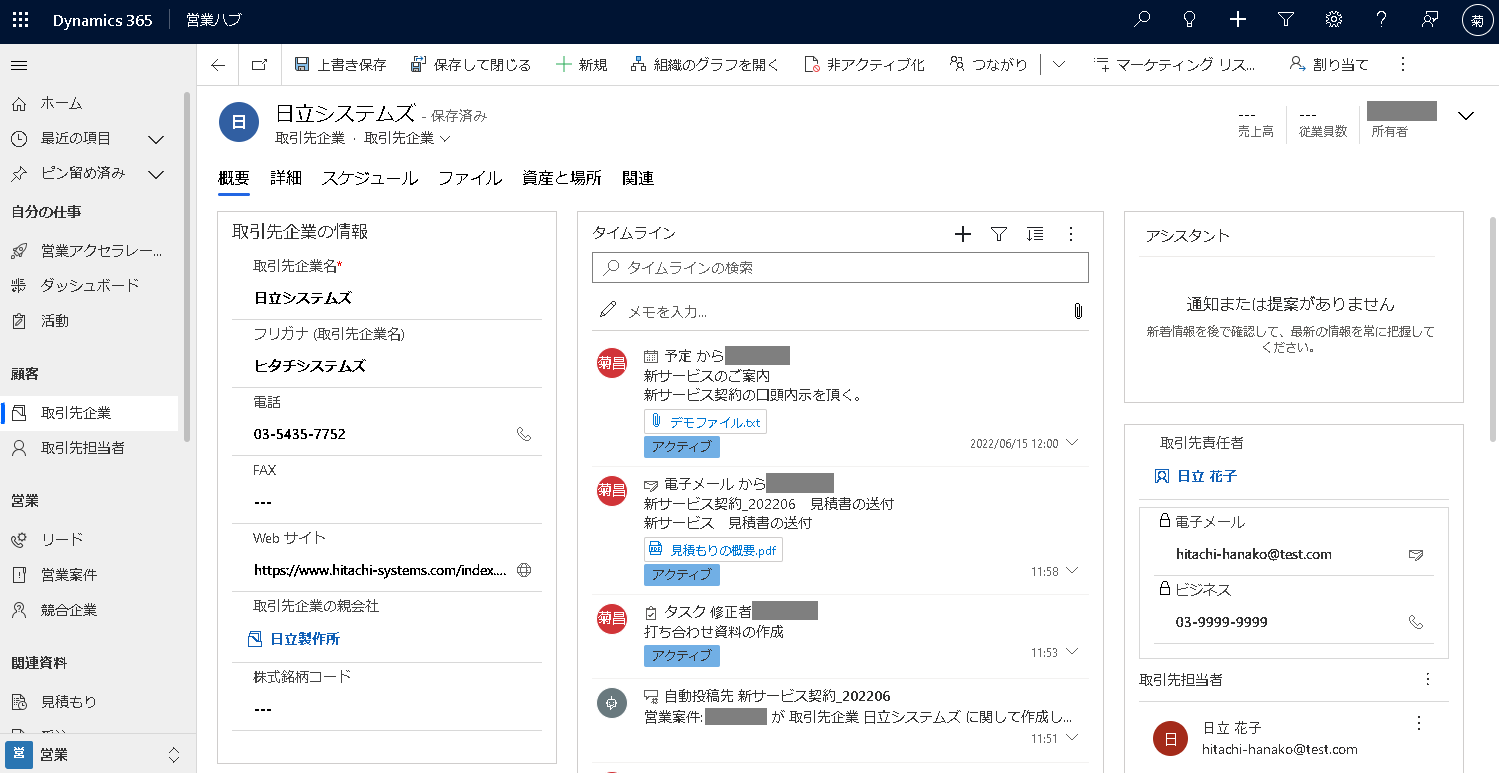Expand the つながり dropdown chevron
This screenshot has width=1499, height=773.
coord(1059,65)
